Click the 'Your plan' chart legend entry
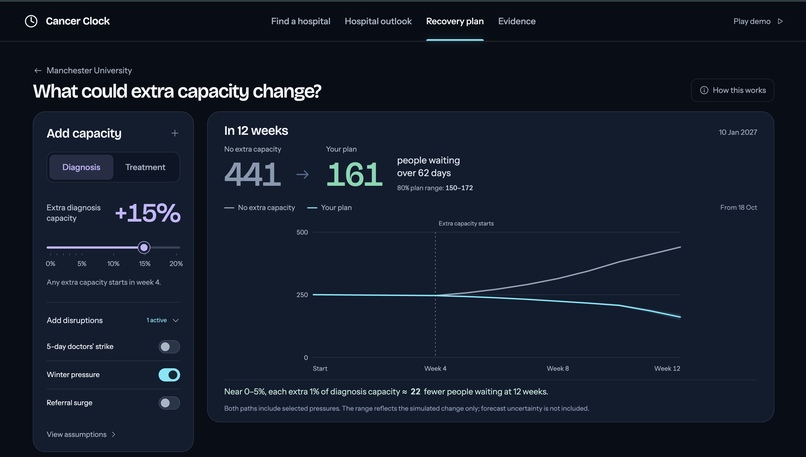Image resolution: width=806 pixels, height=457 pixels. (329, 208)
